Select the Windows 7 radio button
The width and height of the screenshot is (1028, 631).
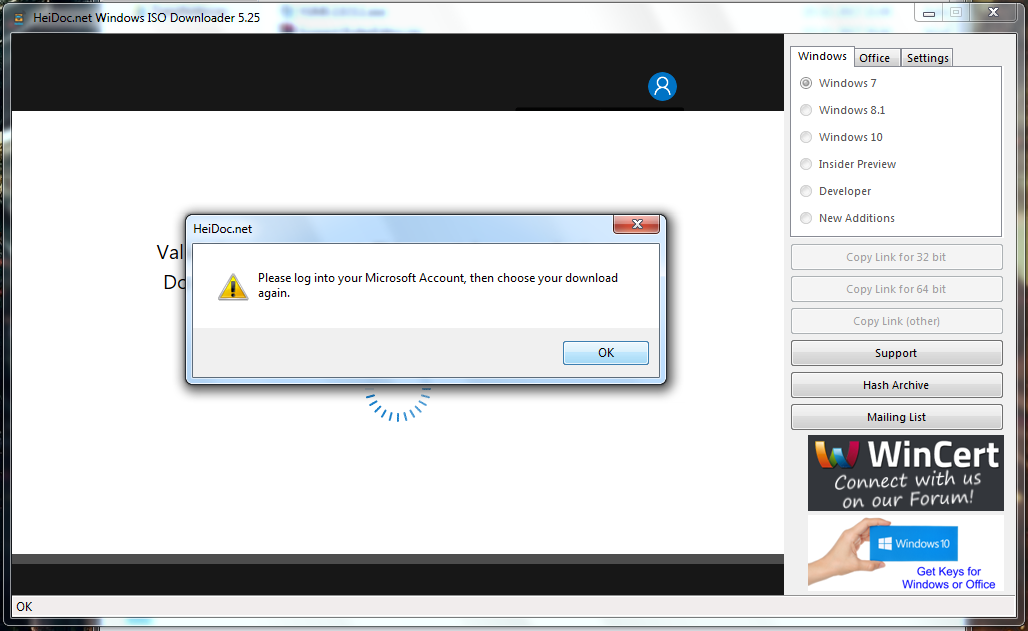tap(806, 83)
